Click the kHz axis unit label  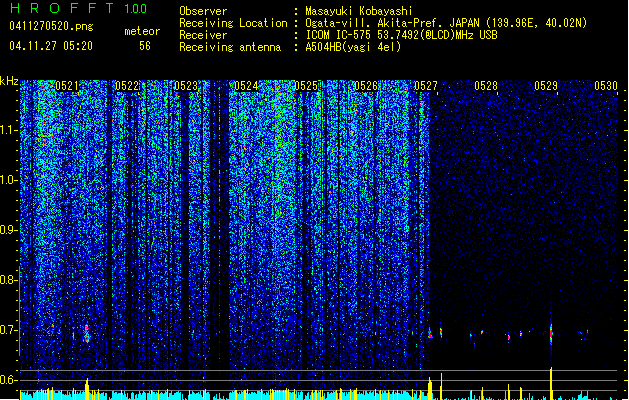coord(9,81)
